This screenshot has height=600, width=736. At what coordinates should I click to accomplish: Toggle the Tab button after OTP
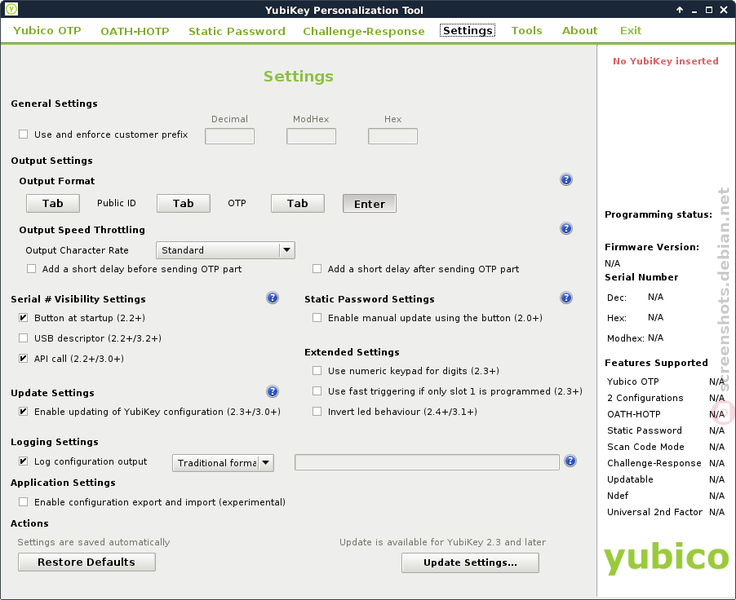click(298, 203)
